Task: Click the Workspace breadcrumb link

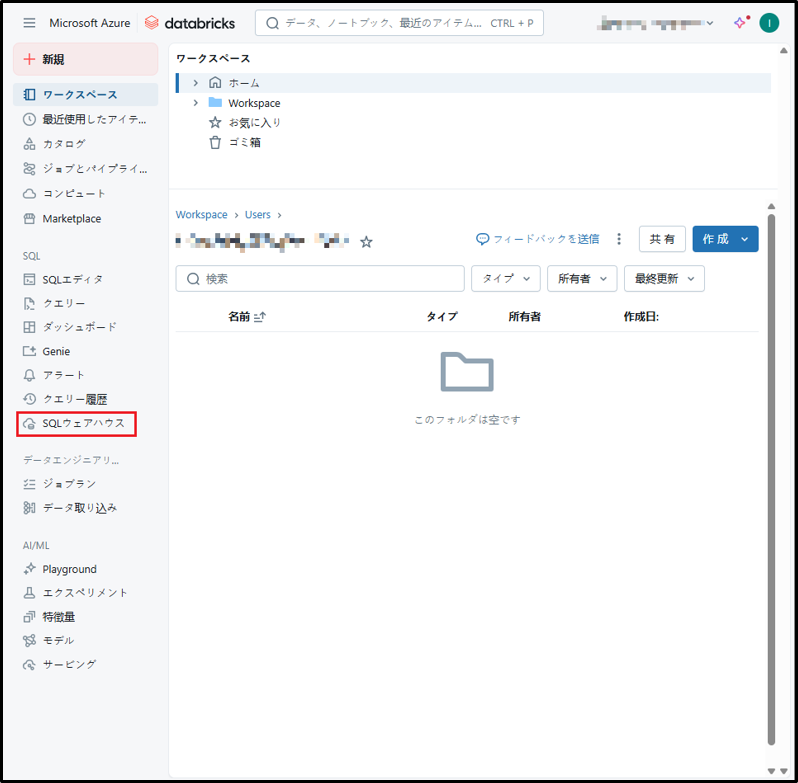Action: [202, 215]
